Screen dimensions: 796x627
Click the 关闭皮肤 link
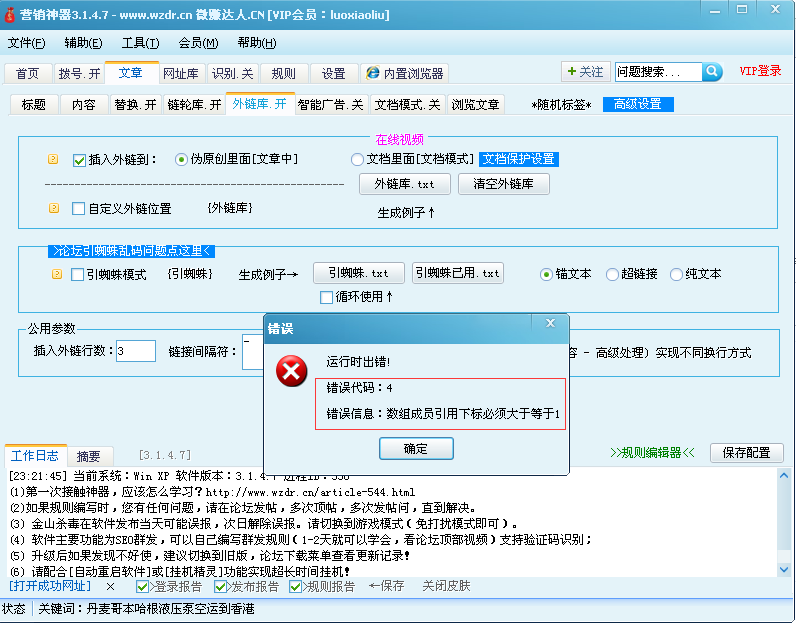pyautogui.click(x=447, y=586)
